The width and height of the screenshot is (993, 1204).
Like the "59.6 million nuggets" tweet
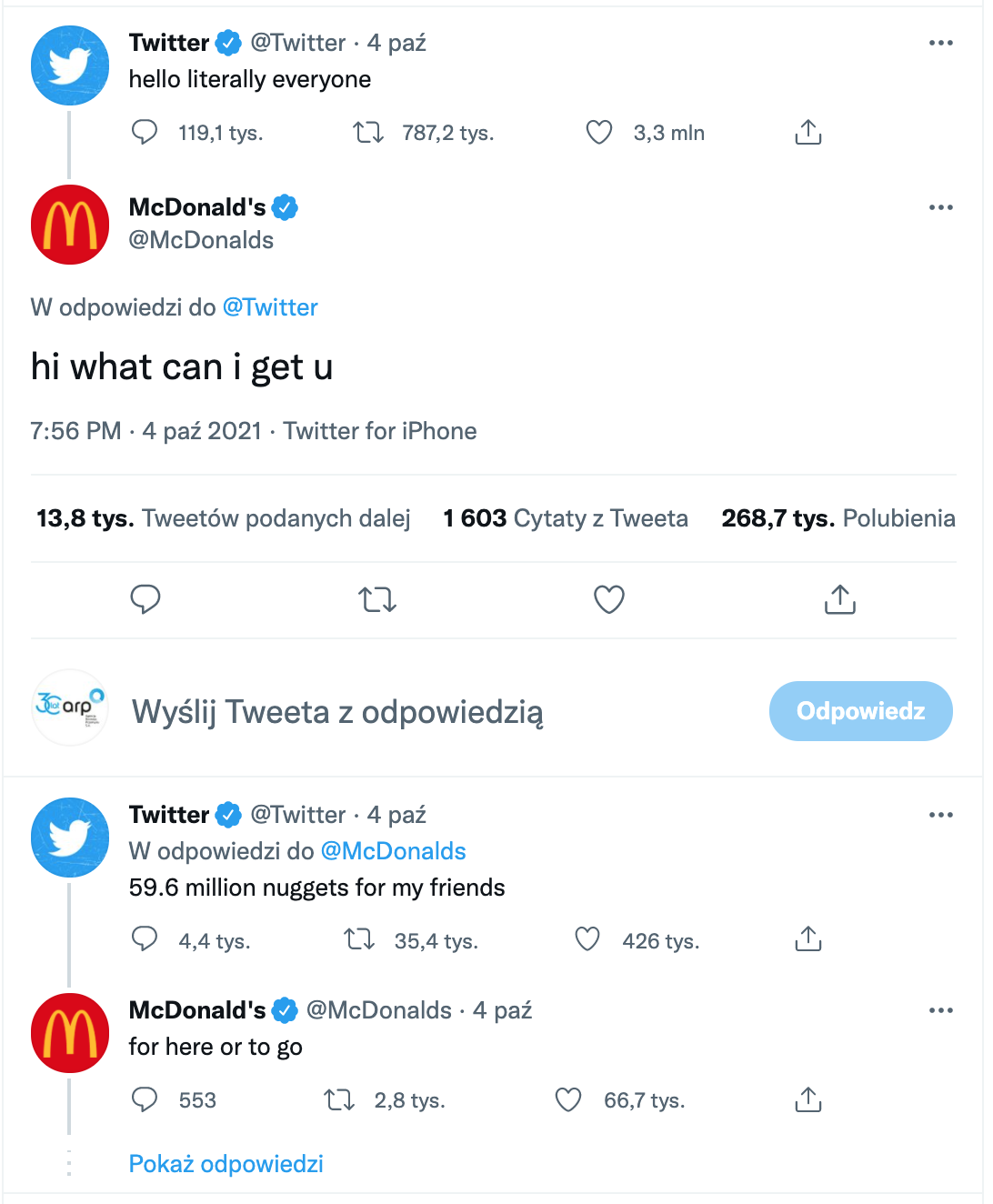click(x=588, y=939)
